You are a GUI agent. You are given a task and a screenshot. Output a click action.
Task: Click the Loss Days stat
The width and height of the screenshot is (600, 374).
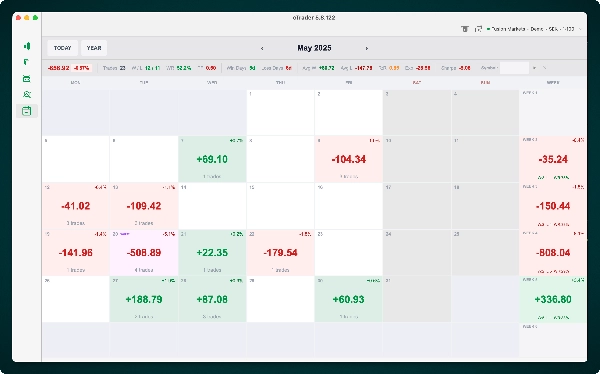tap(277, 68)
